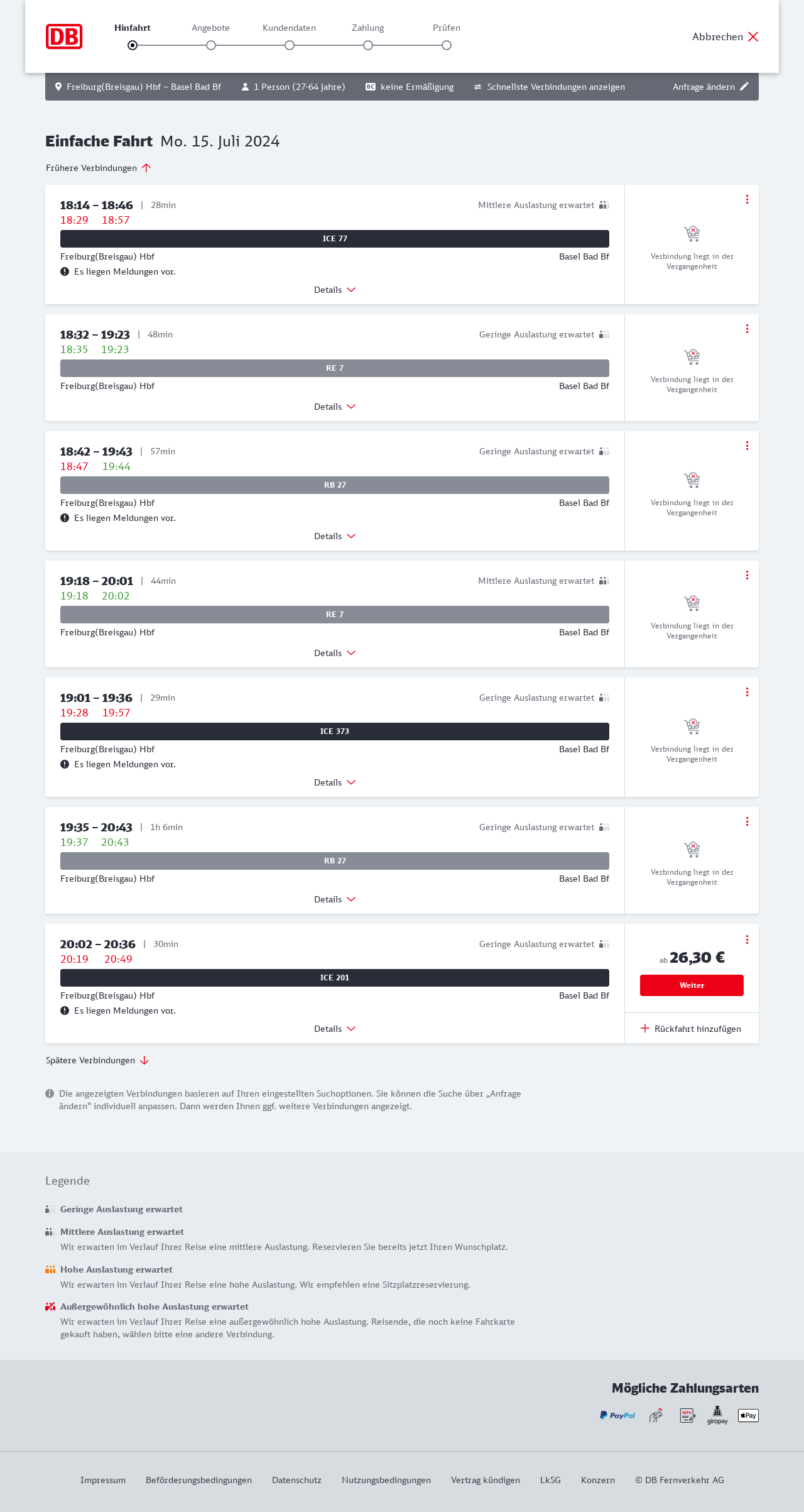Click the Abbrechen close icon
804x1512 pixels.
pos(753,36)
